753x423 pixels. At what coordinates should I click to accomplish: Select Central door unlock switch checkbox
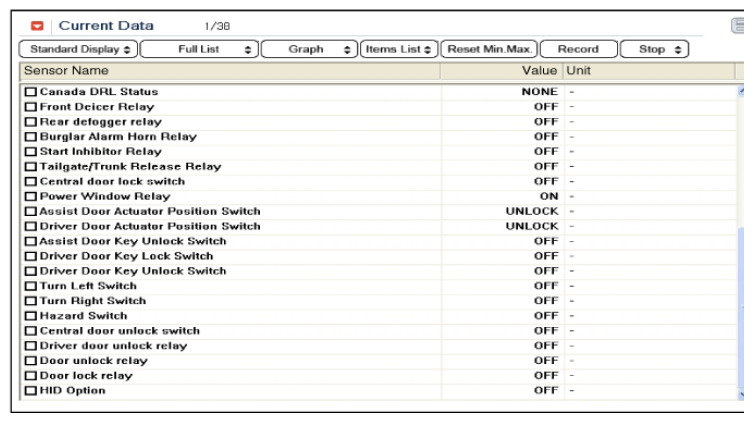click(x=31, y=331)
